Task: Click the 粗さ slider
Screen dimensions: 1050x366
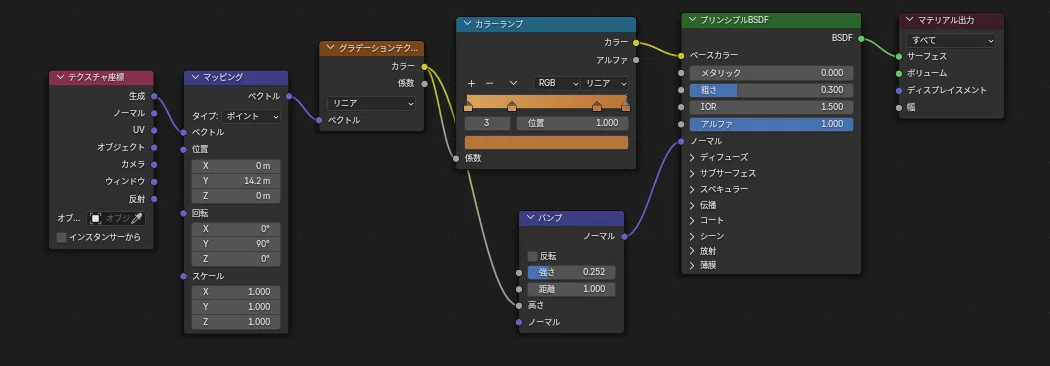Action: click(x=771, y=90)
